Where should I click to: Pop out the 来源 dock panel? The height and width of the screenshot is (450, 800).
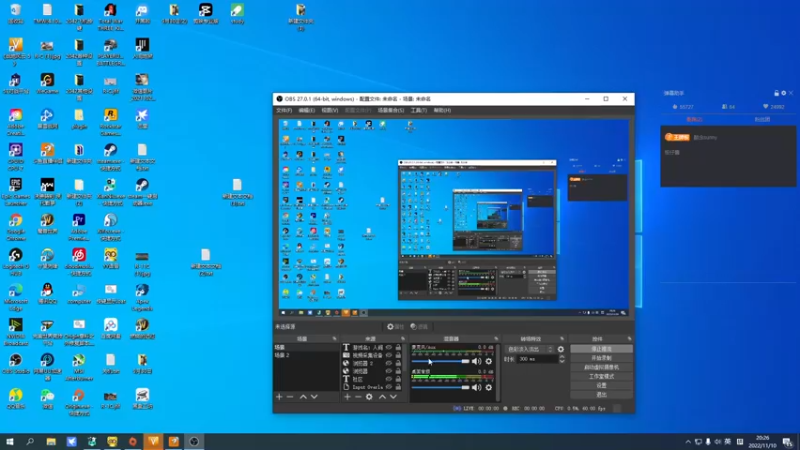(403, 339)
